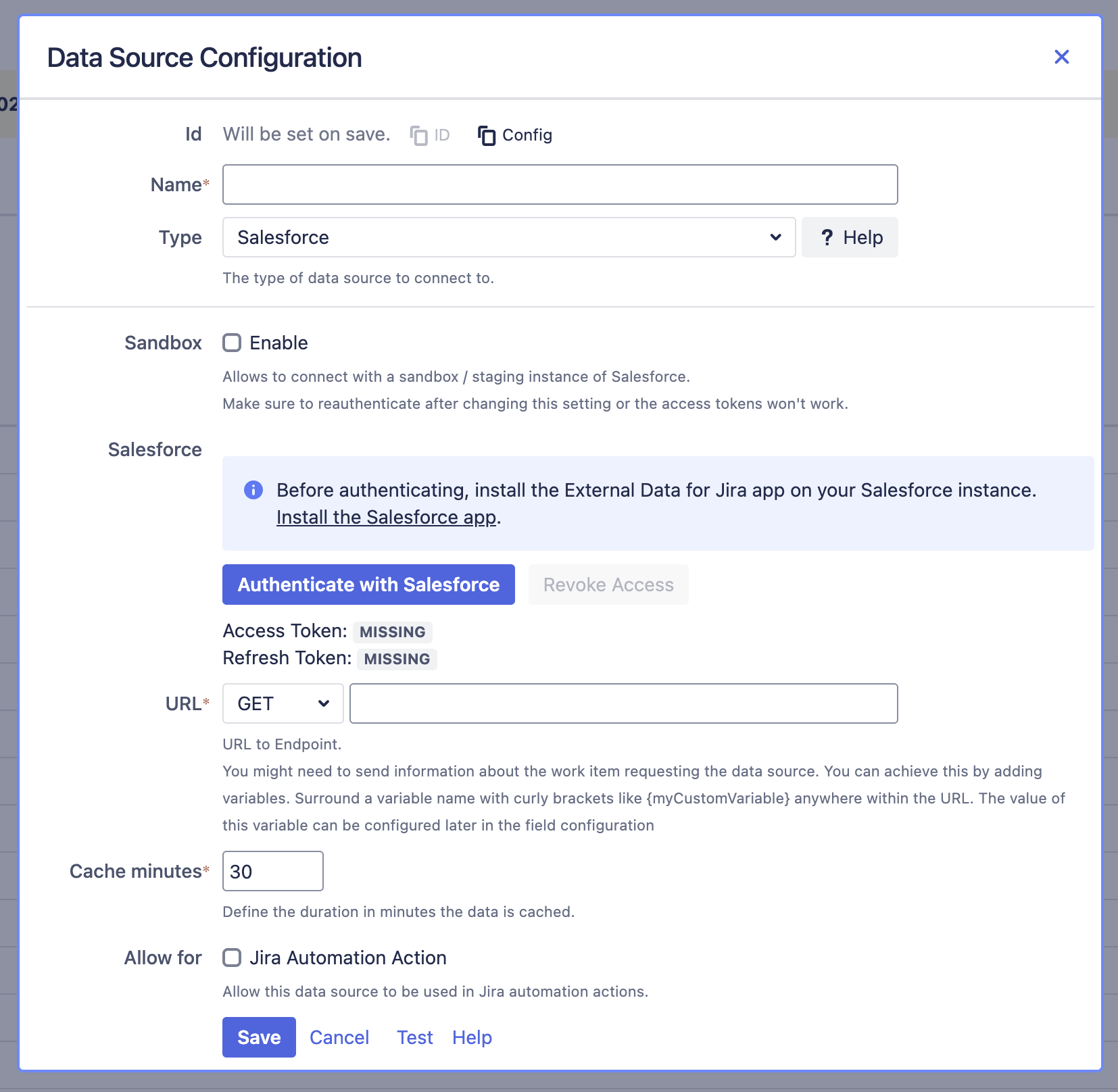Enable the Sandbox checkbox
The width and height of the screenshot is (1118, 1092).
232,343
